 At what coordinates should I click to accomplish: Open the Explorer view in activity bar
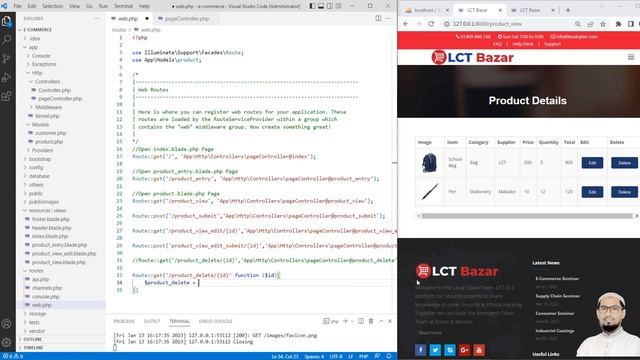[7, 21]
